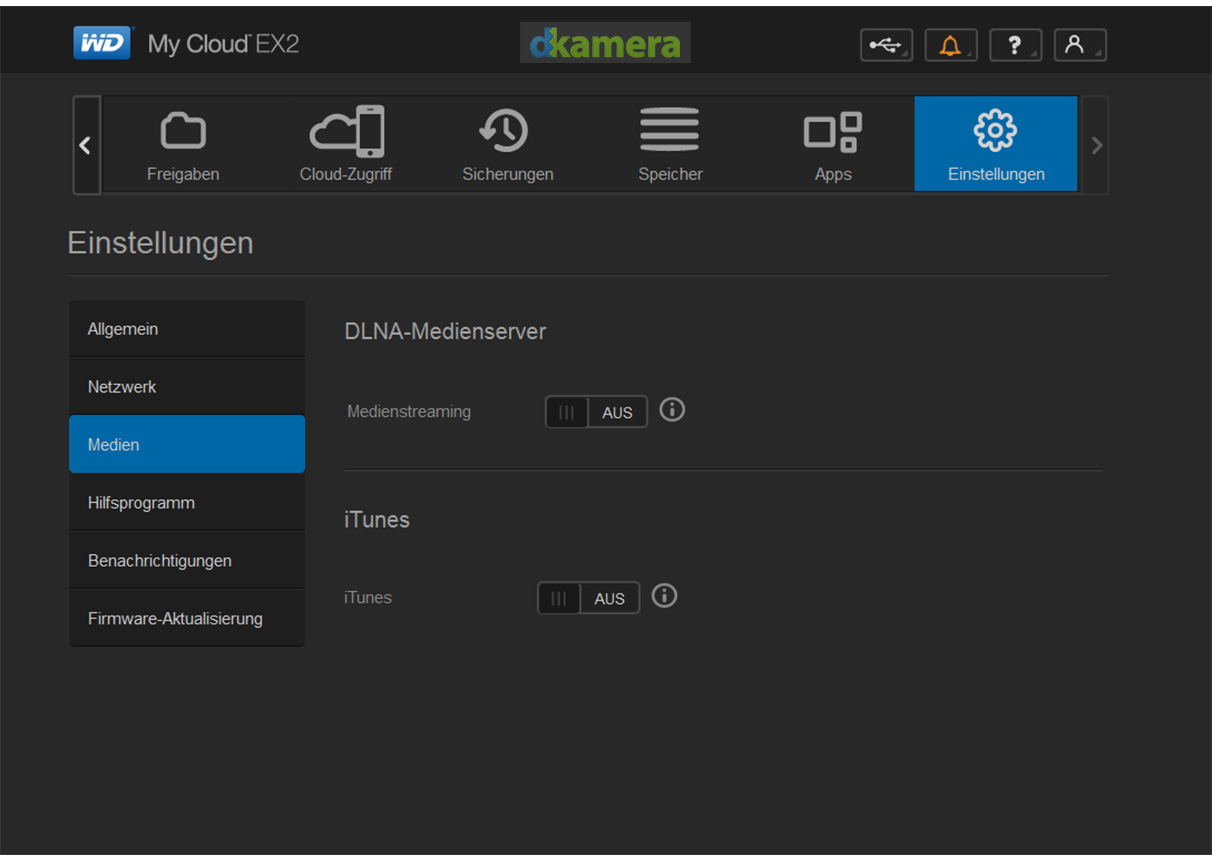The width and height of the screenshot is (1212, 860).
Task: Click the DLNA-Medienserver heading
Action: point(445,332)
